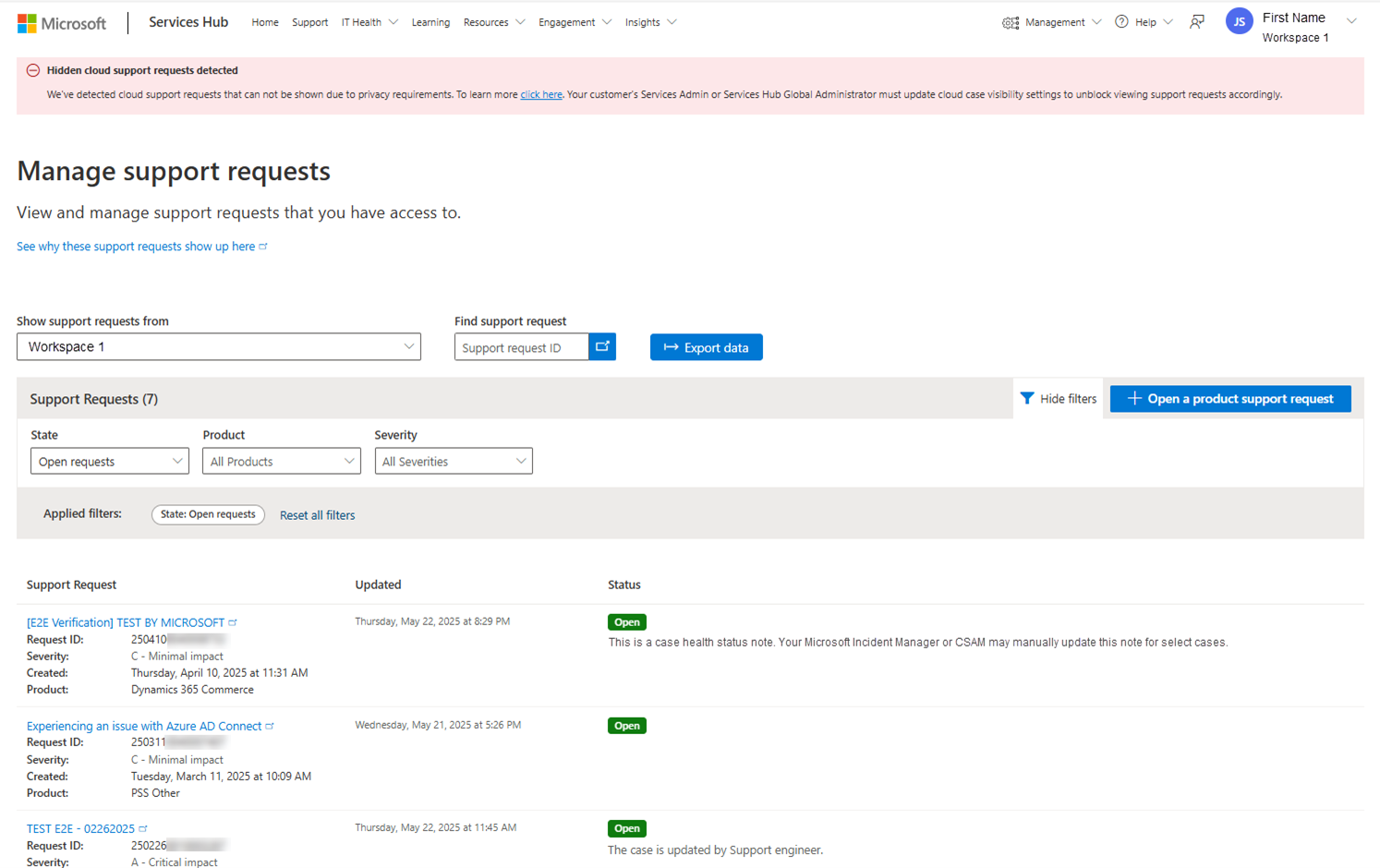Click The case is updated by Support engineer note
1380x868 pixels.
coord(715,850)
